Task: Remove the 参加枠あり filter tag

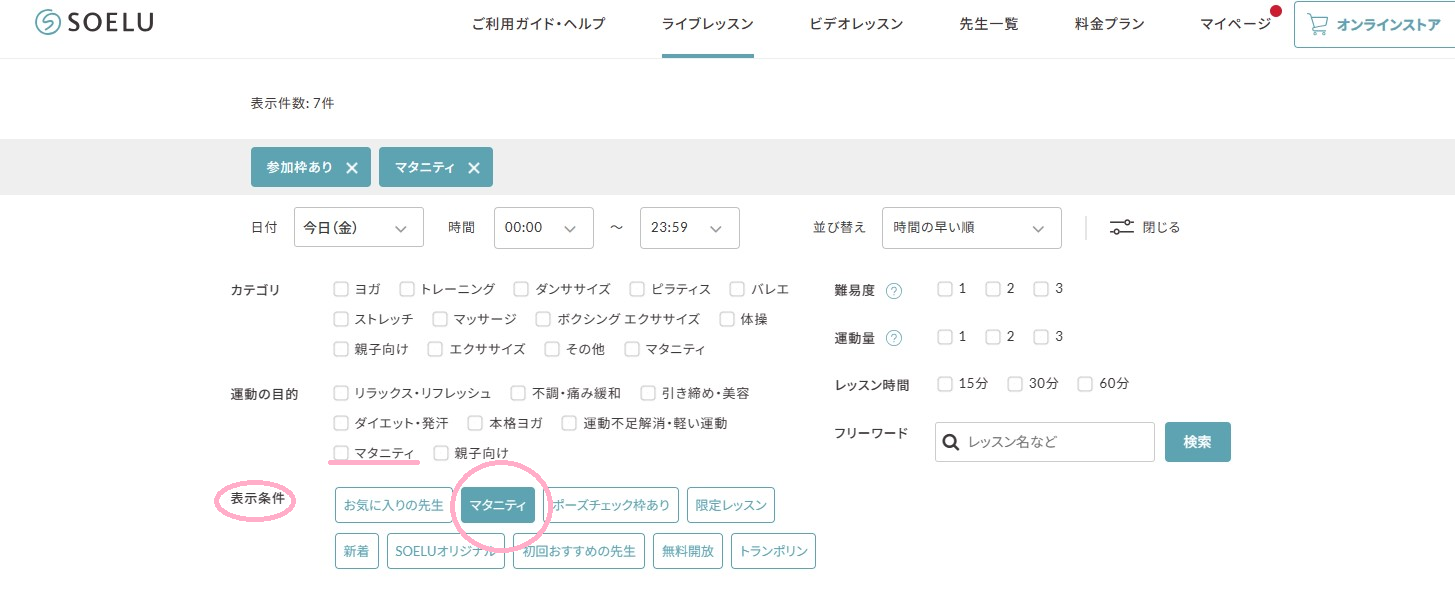Action: (x=352, y=168)
